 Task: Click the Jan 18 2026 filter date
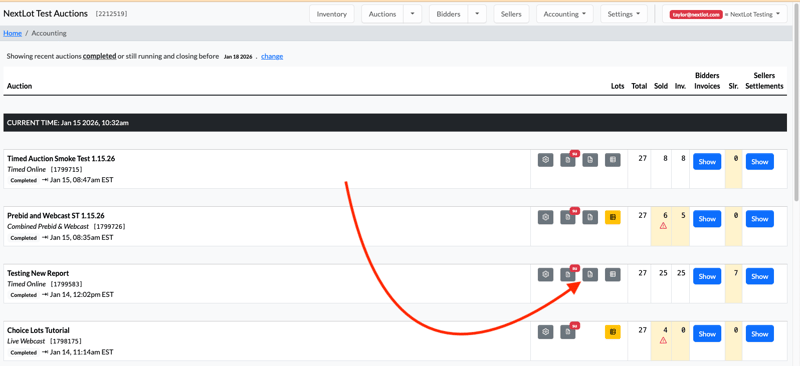238,57
